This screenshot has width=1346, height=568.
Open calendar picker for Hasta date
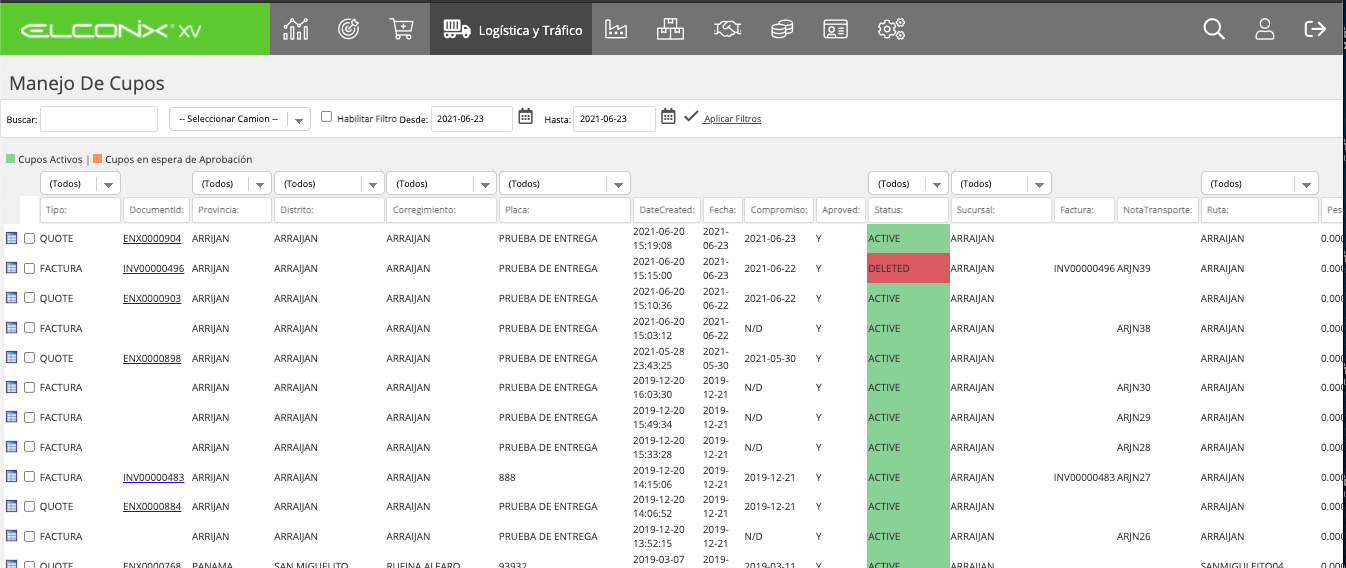coord(669,117)
